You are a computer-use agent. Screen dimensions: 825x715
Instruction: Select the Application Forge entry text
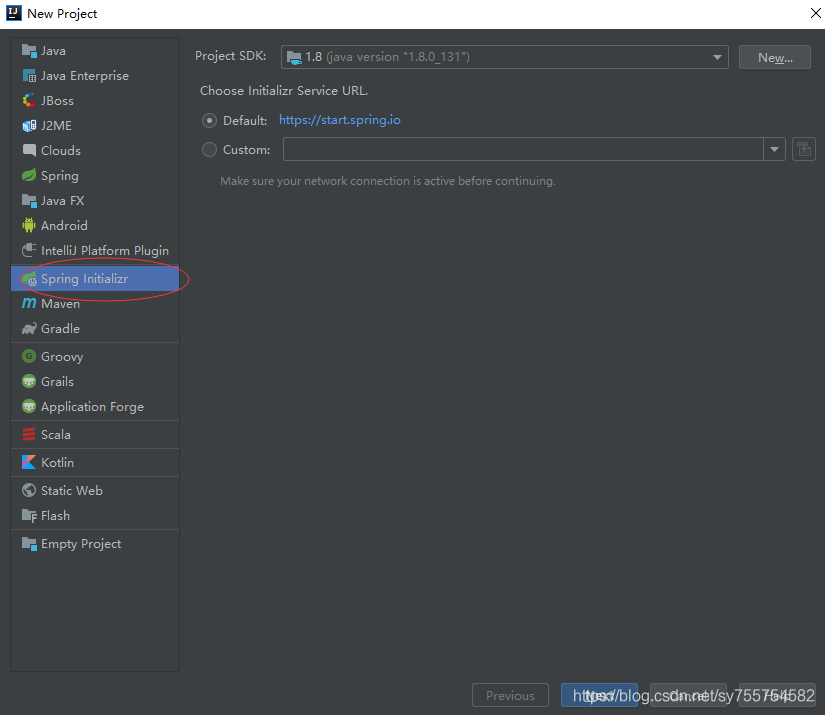pyautogui.click(x=93, y=407)
